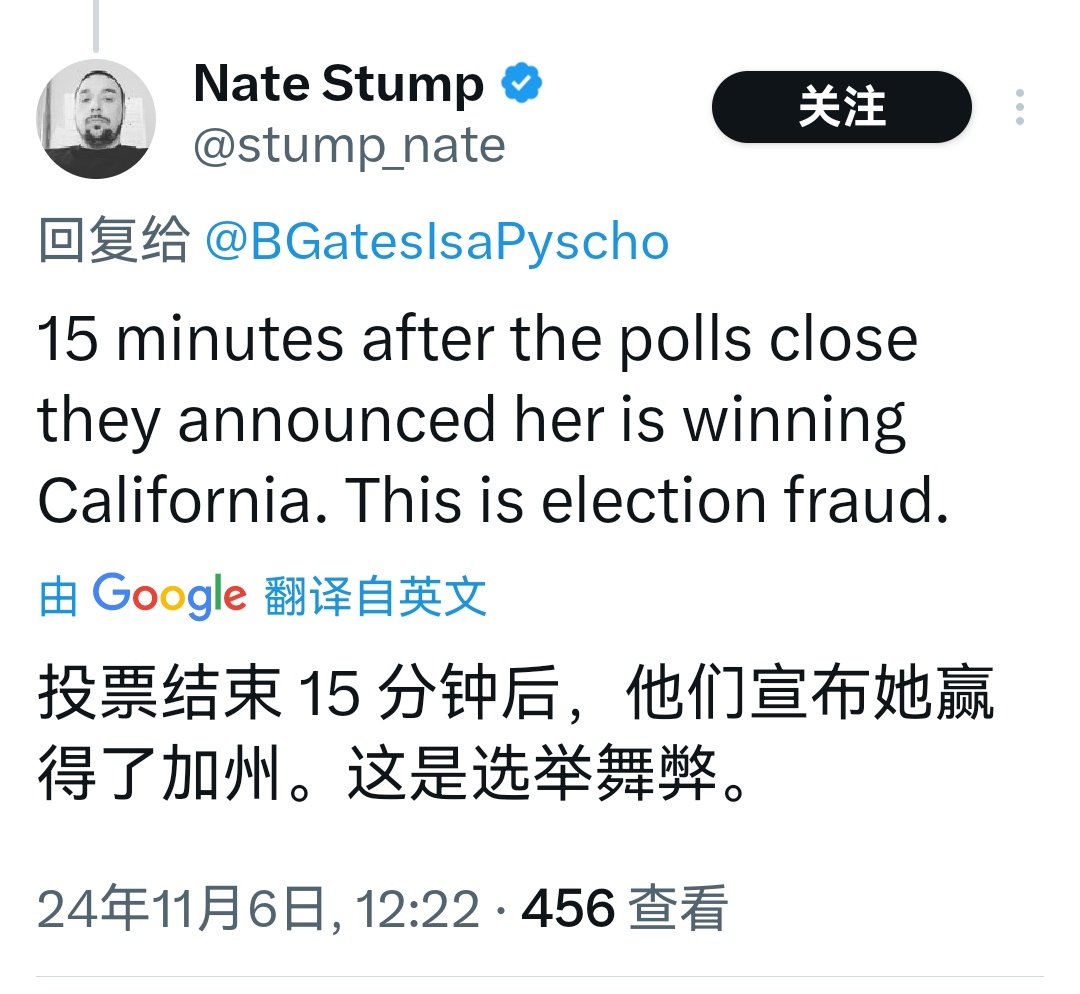The image size is (1080, 994).
Task: Open Nate Stump's profile avatar
Action: click(x=96, y=118)
